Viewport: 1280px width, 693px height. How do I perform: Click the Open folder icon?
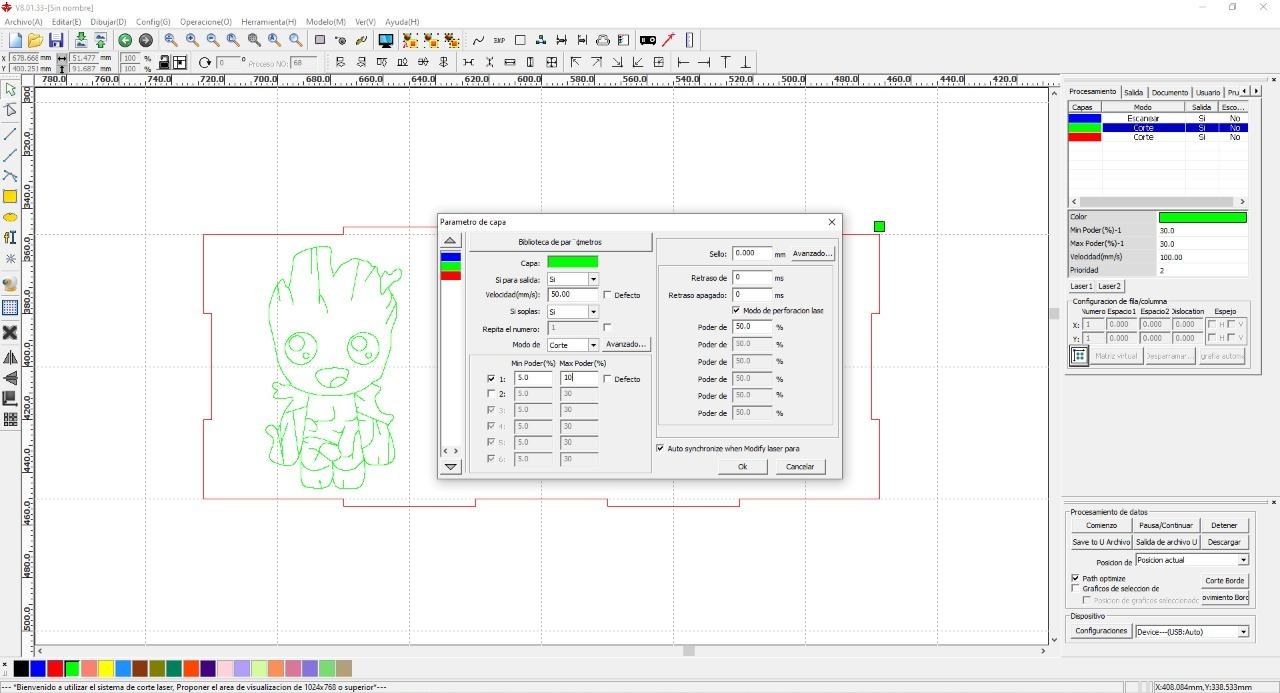click(35, 40)
